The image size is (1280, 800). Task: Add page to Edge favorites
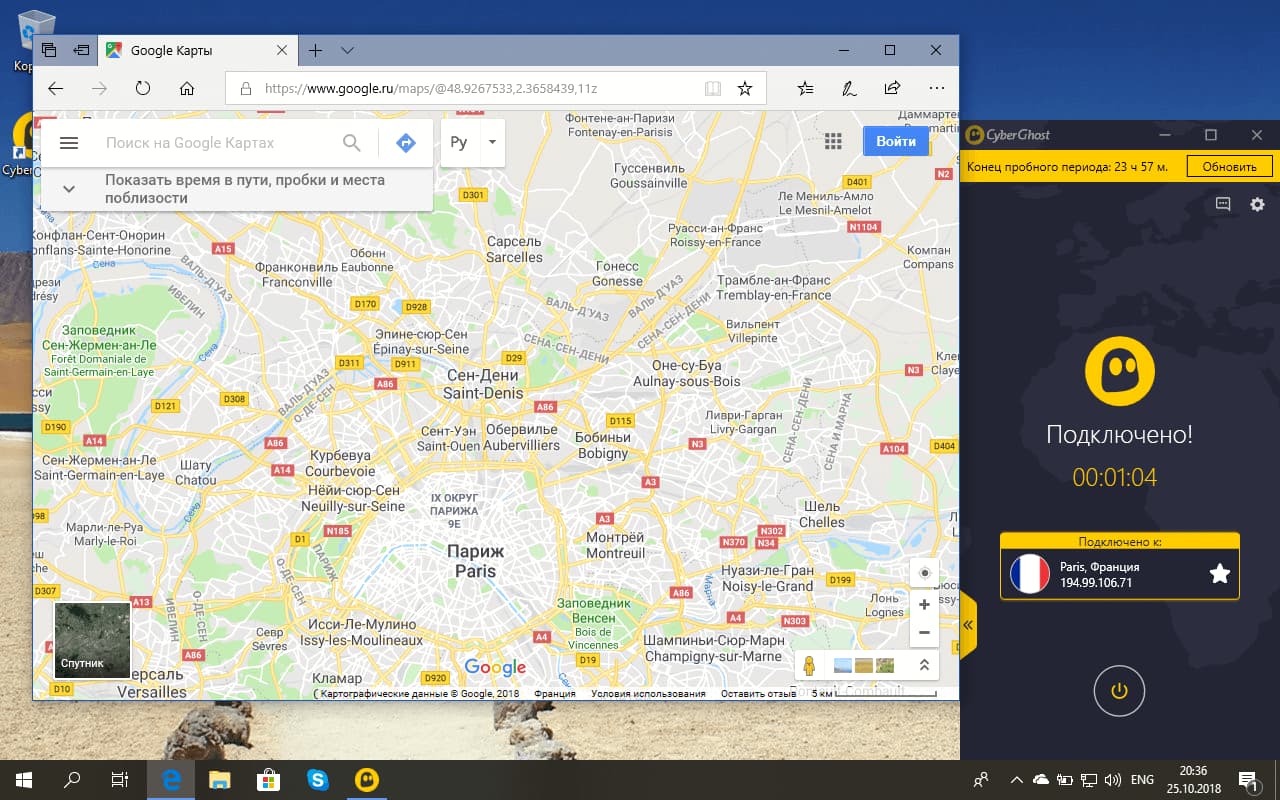(x=745, y=88)
